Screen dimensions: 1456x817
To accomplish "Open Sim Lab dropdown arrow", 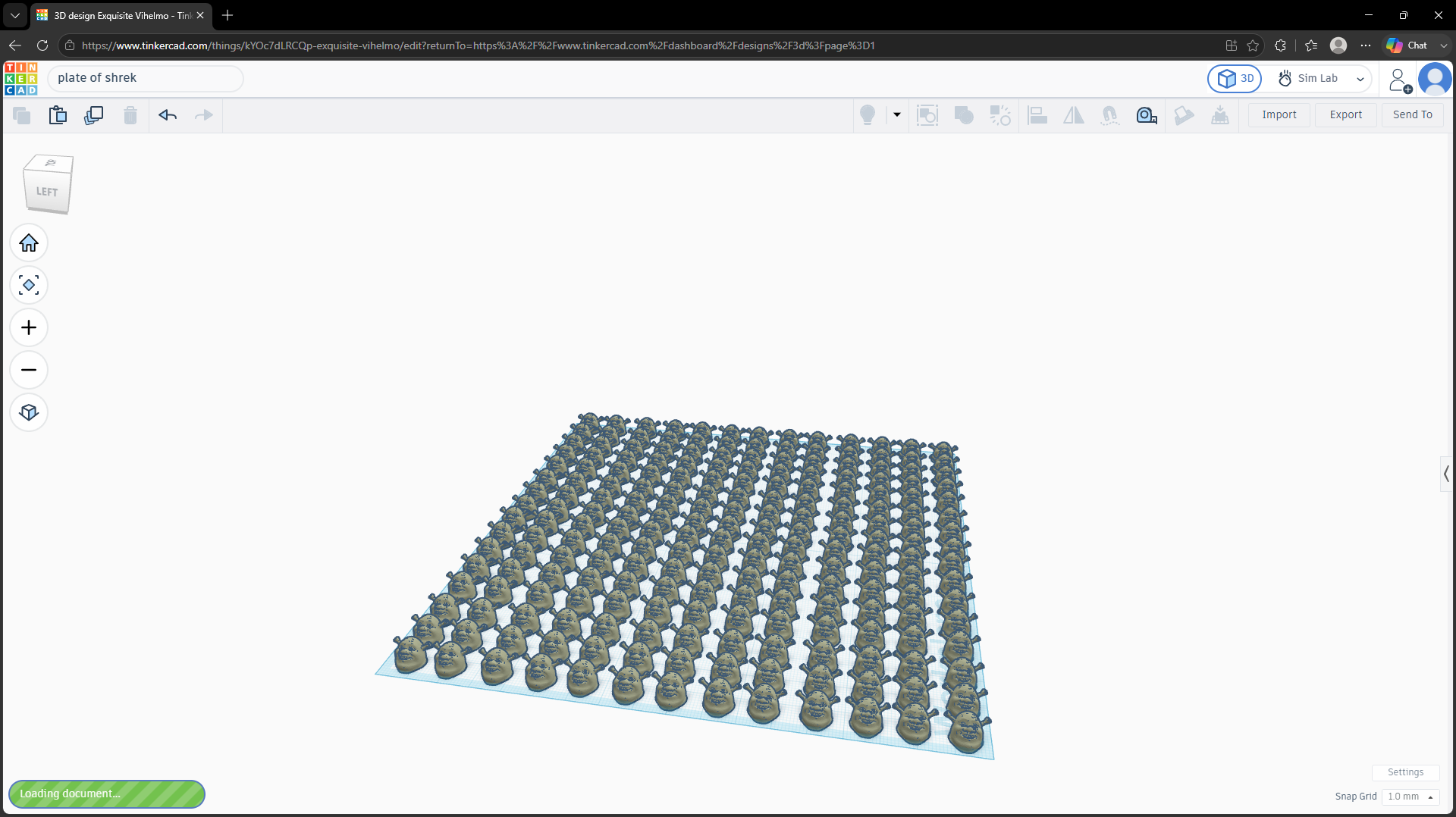I will (x=1360, y=79).
